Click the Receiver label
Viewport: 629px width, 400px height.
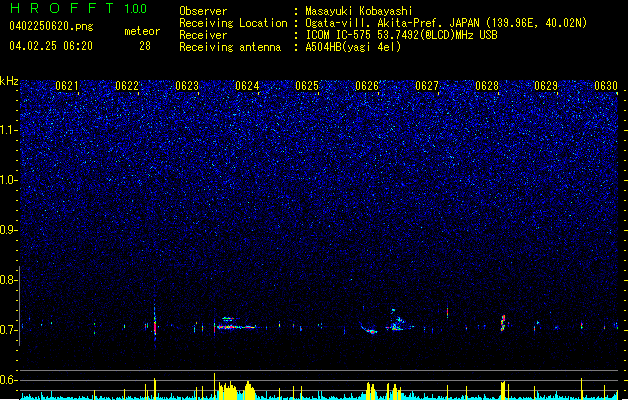click(x=203, y=35)
